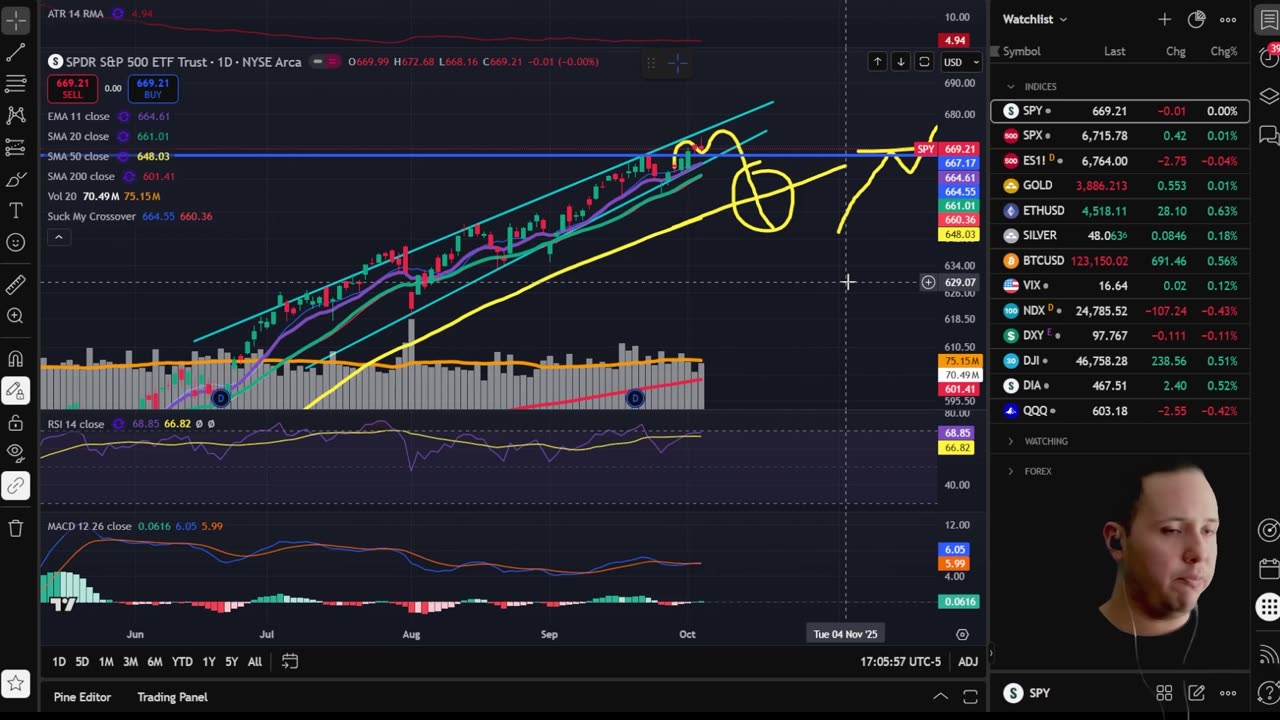This screenshot has height=720, width=1280.
Task: Select GOLD row in watchlist
Action: point(1120,186)
